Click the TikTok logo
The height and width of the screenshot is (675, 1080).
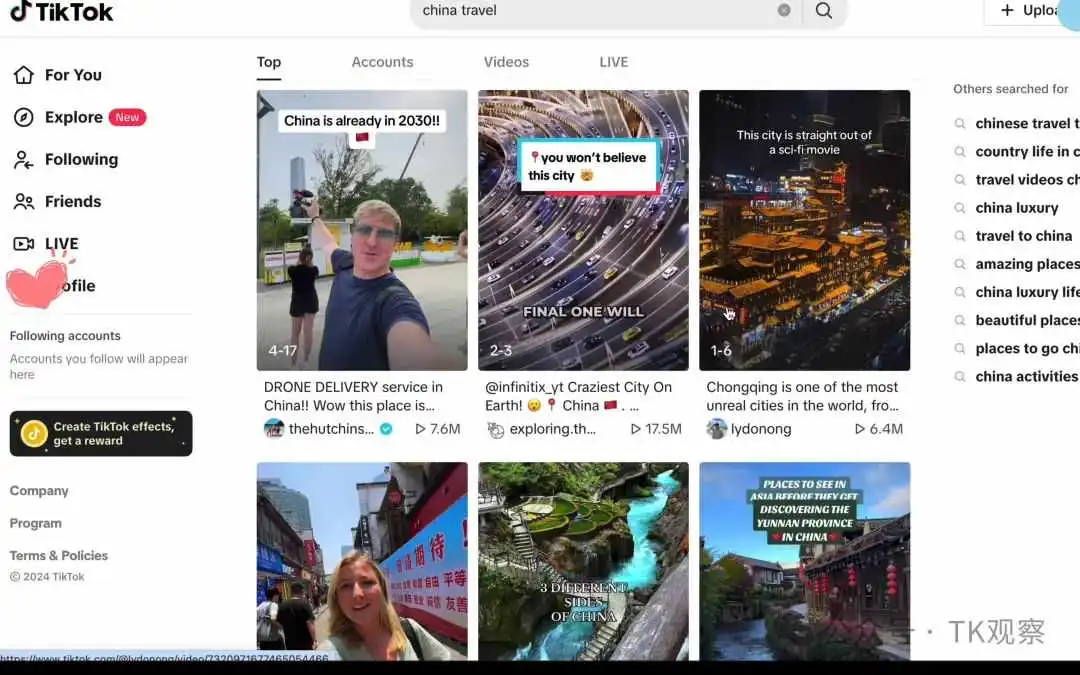(x=61, y=11)
